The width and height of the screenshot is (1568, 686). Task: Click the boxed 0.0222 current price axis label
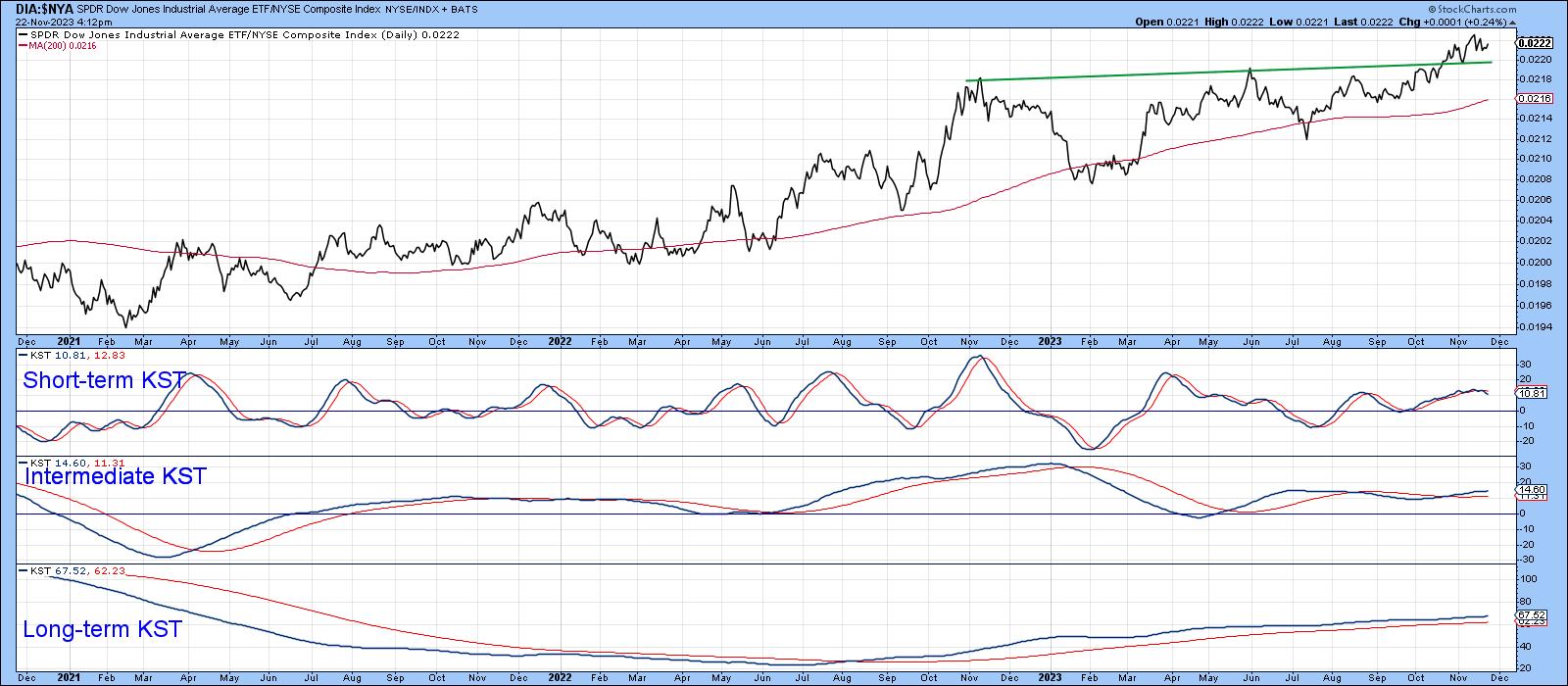pos(1532,43)
